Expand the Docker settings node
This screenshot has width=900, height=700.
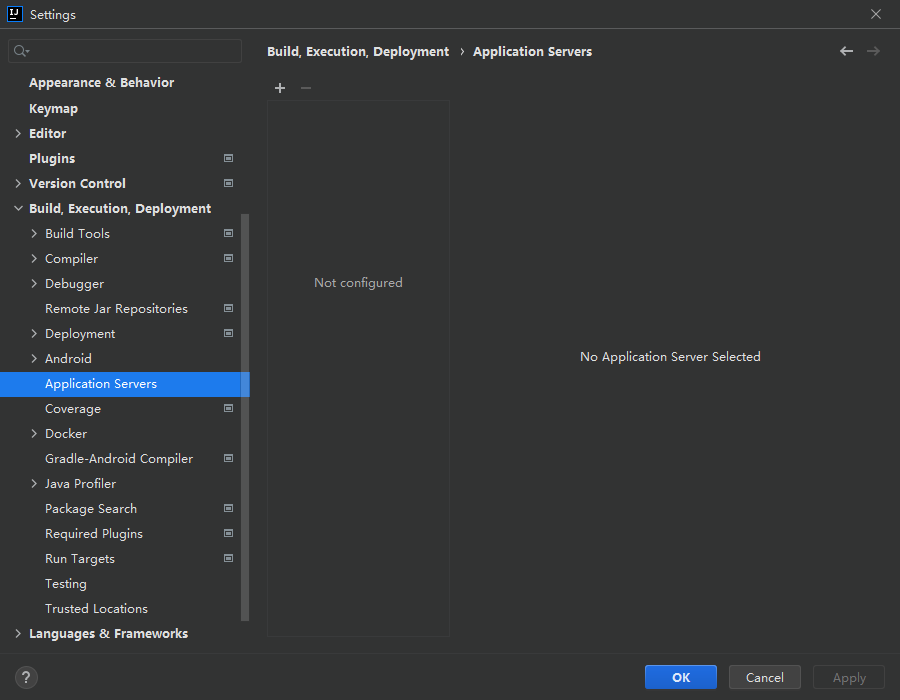click(x=34, y=433)
